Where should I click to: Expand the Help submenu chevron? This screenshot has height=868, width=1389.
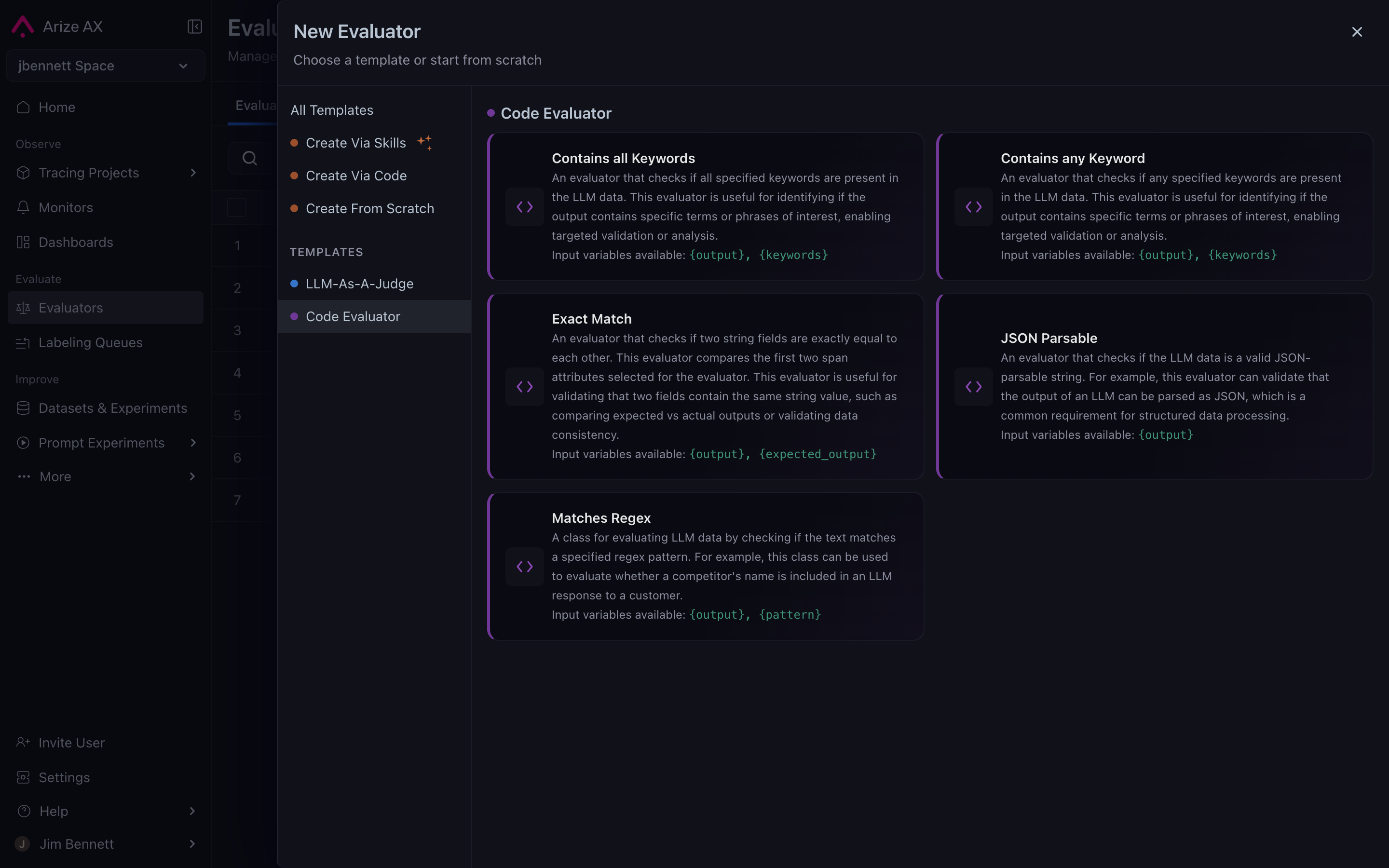point(192,811)
